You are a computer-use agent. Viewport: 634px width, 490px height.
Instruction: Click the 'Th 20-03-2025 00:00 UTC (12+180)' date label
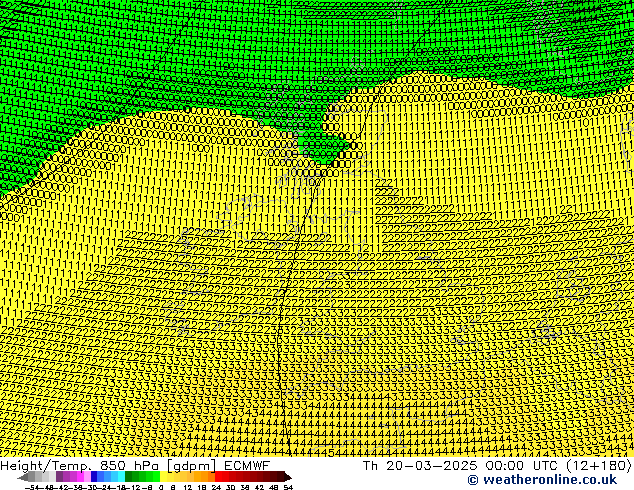pyautogui.click(x=497, y=466)
